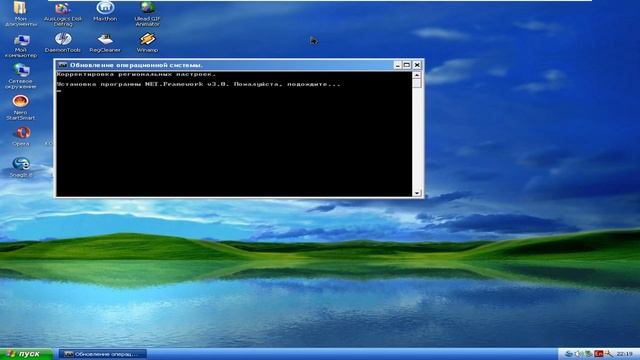
Task: Select the Обновление операц... taskbar button
Action: pyautogui.click(x=102, y=354)
